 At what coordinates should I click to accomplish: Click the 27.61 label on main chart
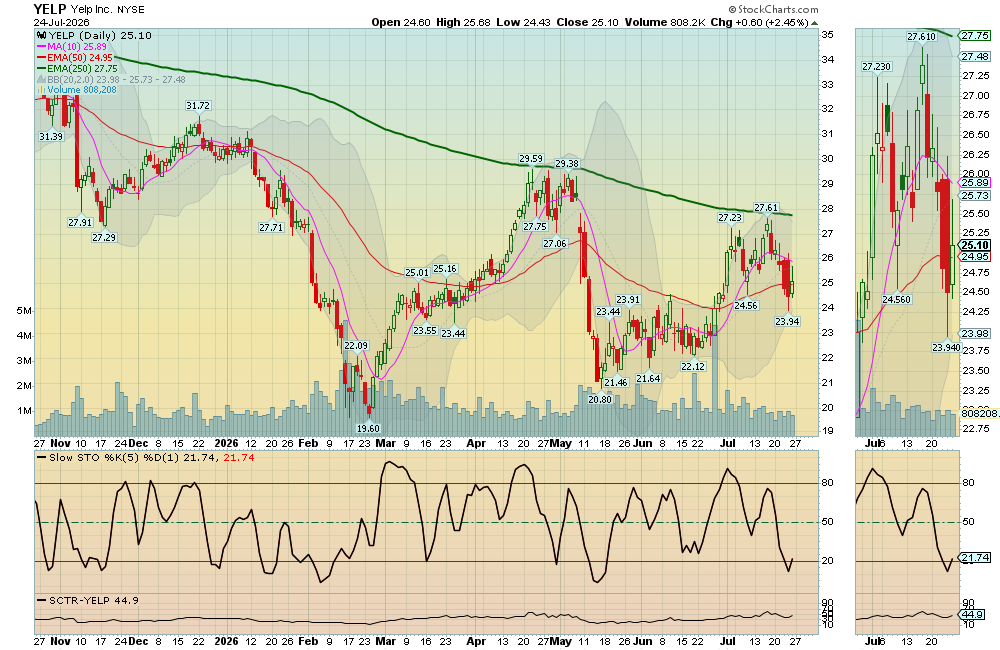click(x=766, y=207)
